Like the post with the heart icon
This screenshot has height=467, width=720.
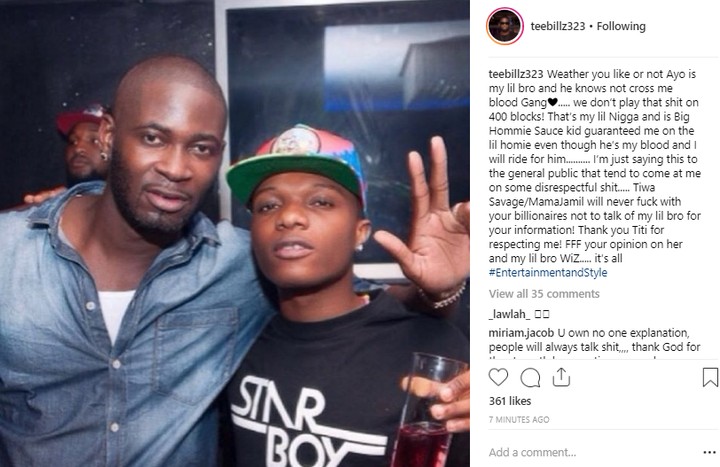(x=498, y=377)
